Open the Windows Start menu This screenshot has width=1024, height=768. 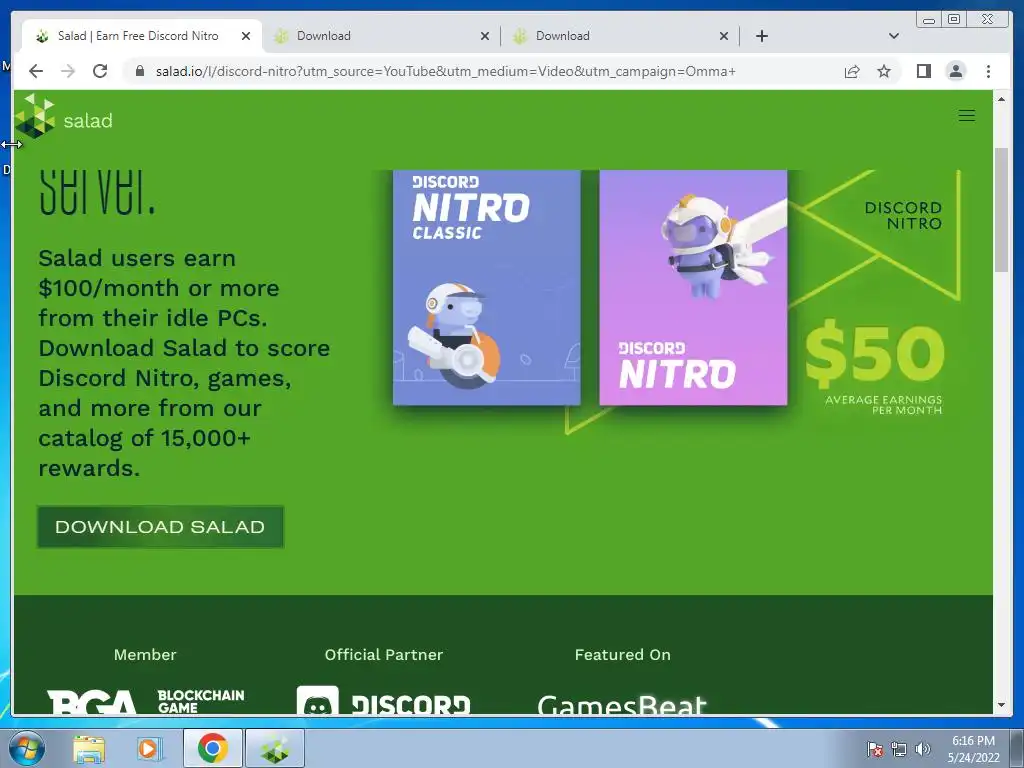(27, 748)
